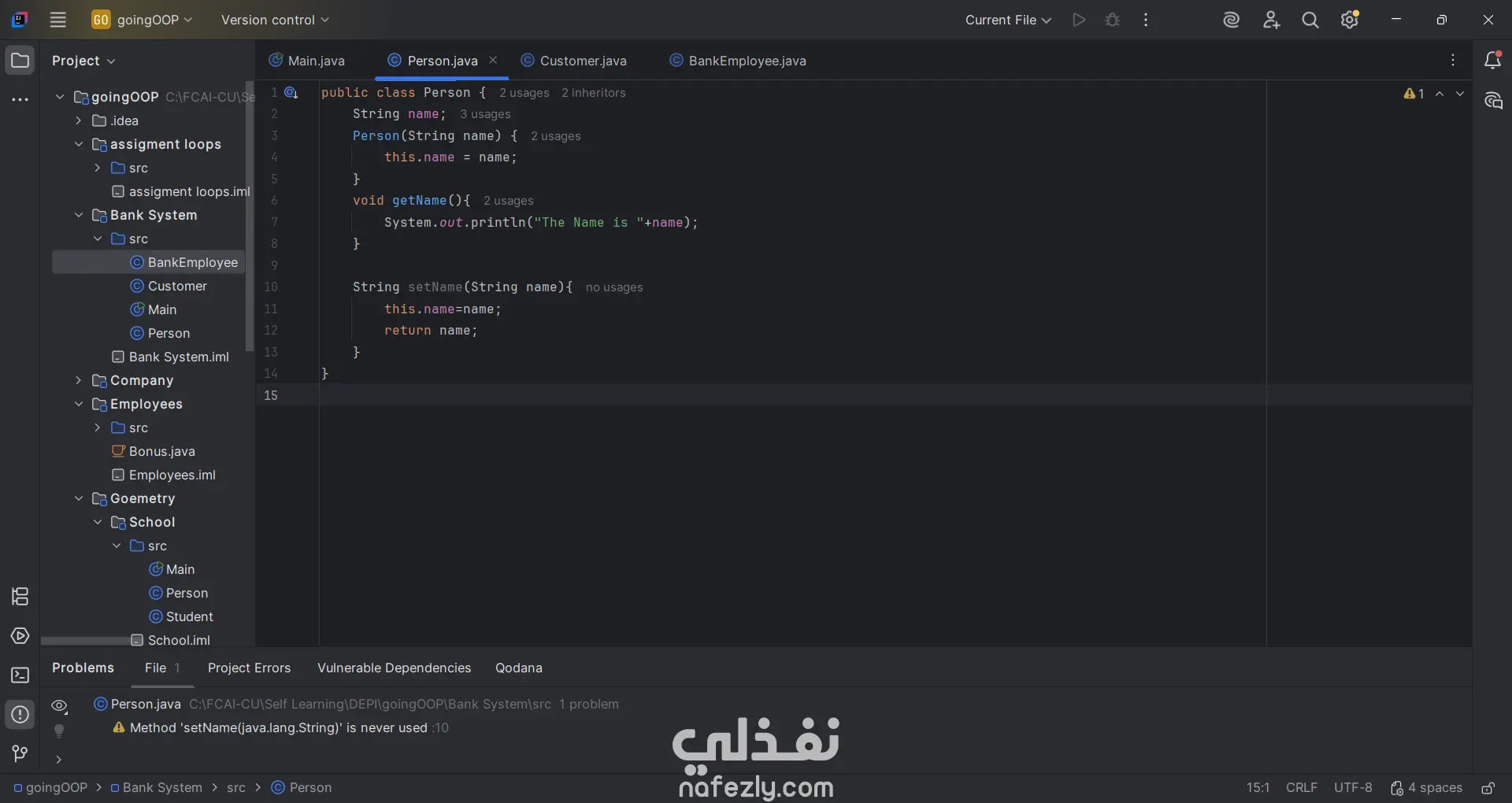This screenshot has width=1512, height=803.
Task: Show quick-fix light bulb in Problems panel
Action: tap(58, 731)
